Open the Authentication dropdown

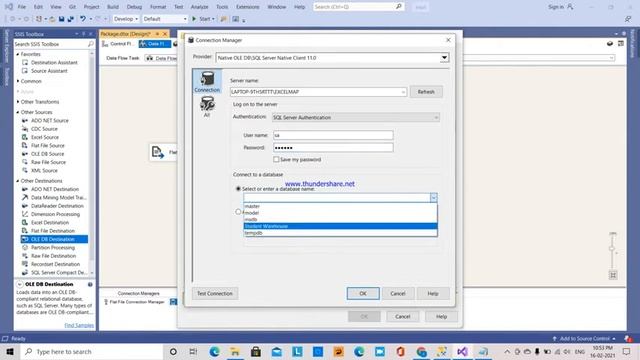pyautogui.click(x=436, y=118)
